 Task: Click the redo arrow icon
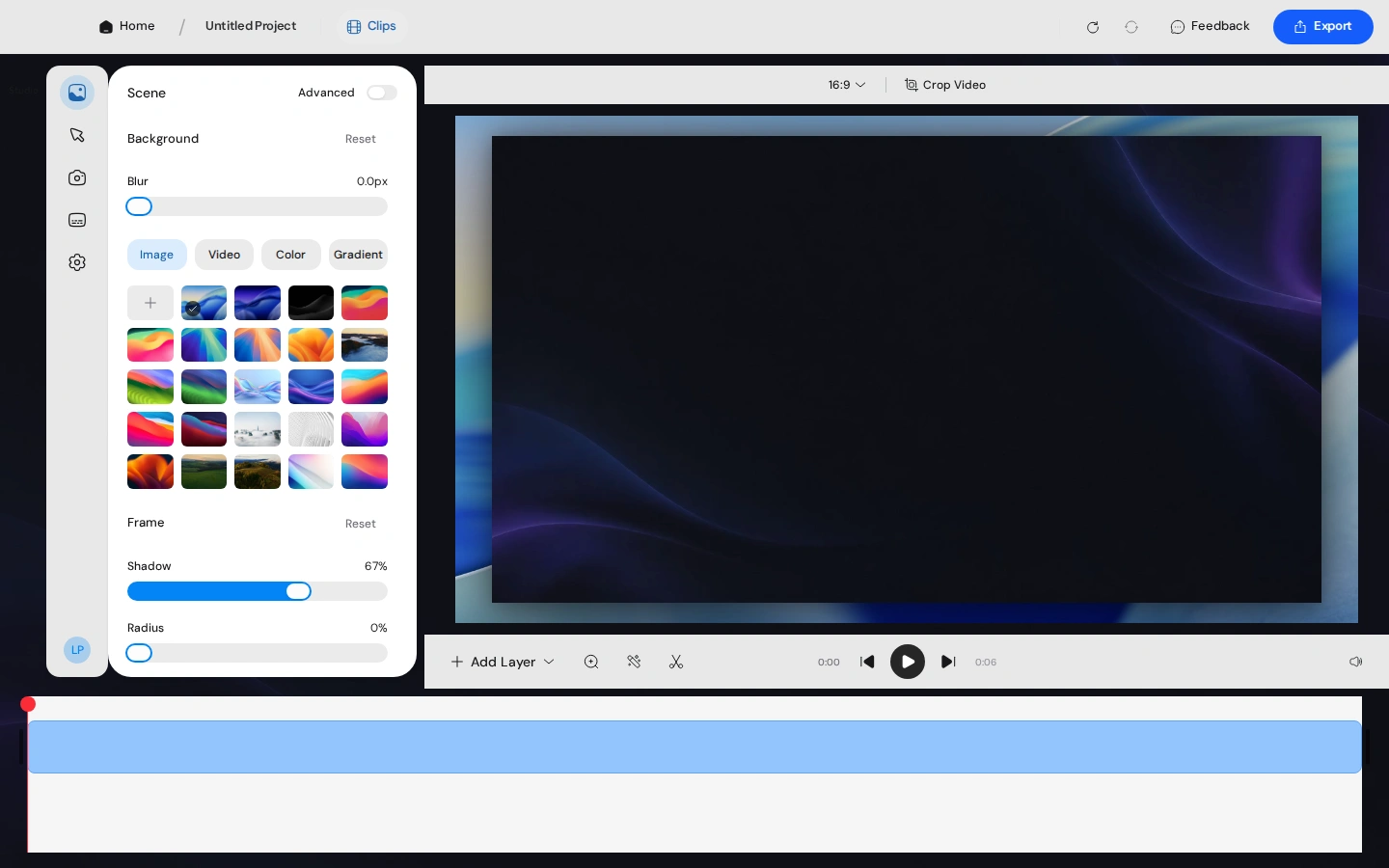pos(1131,27)
